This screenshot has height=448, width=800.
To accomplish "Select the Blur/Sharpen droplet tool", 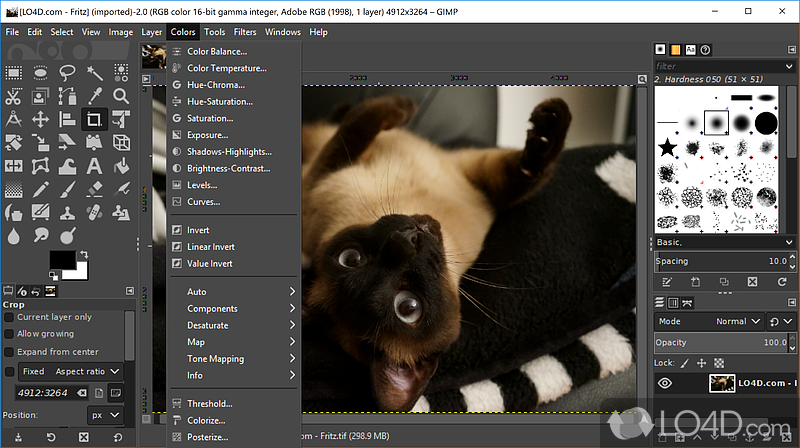I will (14, 236).
